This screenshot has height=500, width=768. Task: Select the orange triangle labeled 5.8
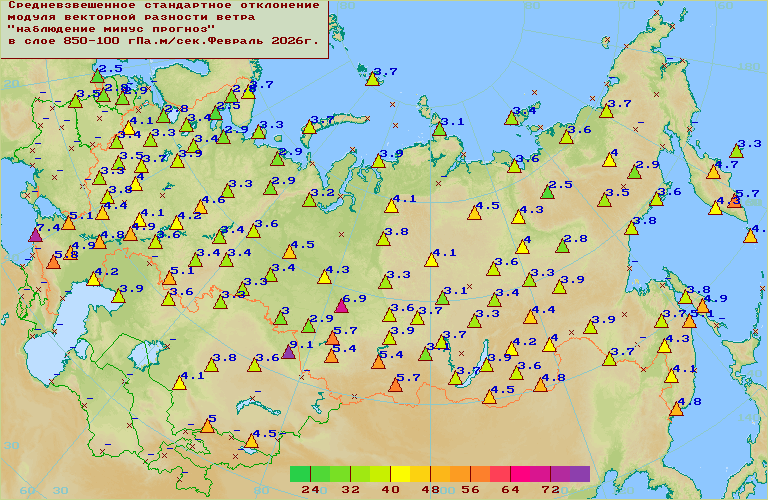point(53,262)
